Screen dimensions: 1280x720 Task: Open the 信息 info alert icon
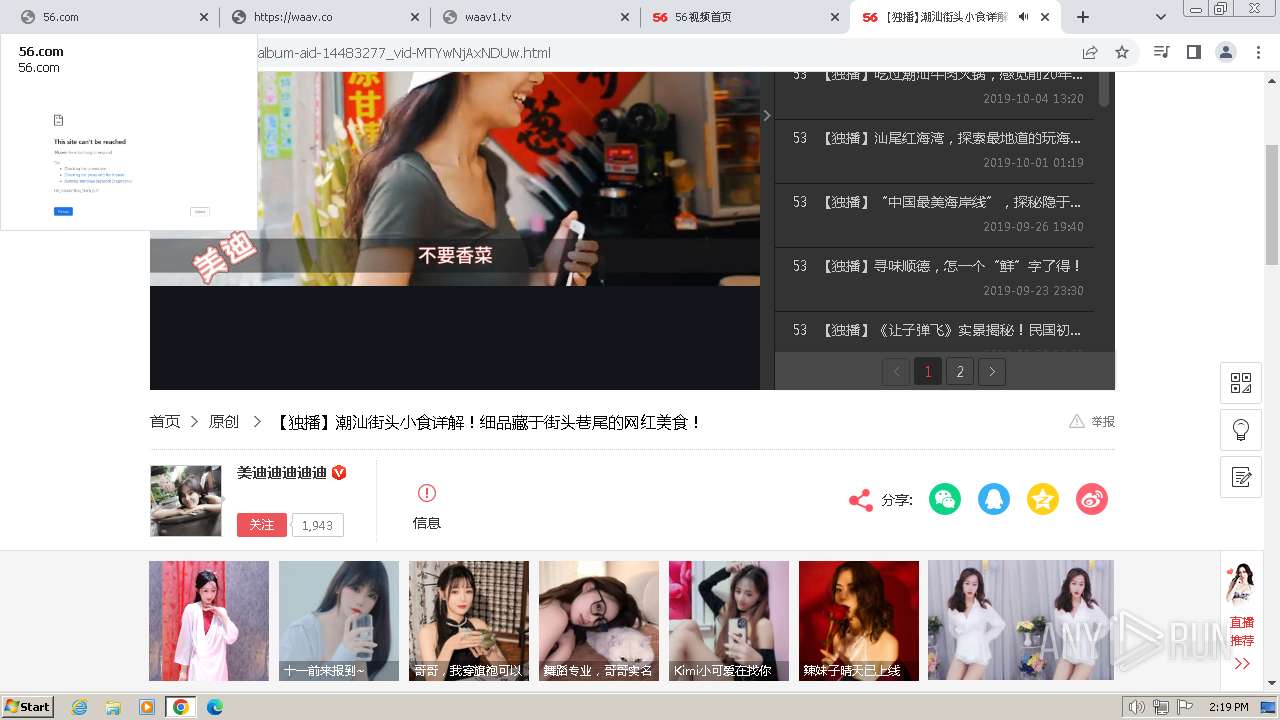427,493
